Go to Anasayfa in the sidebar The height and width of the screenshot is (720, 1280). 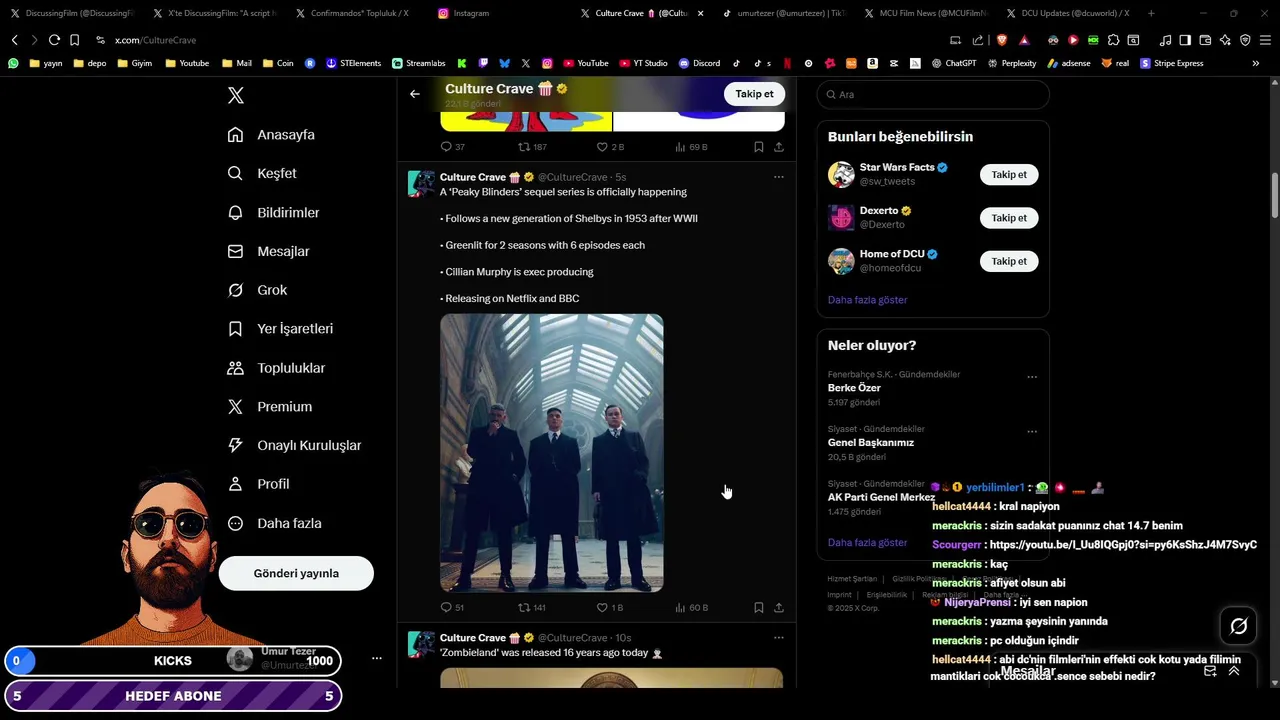tap(271, 135)
